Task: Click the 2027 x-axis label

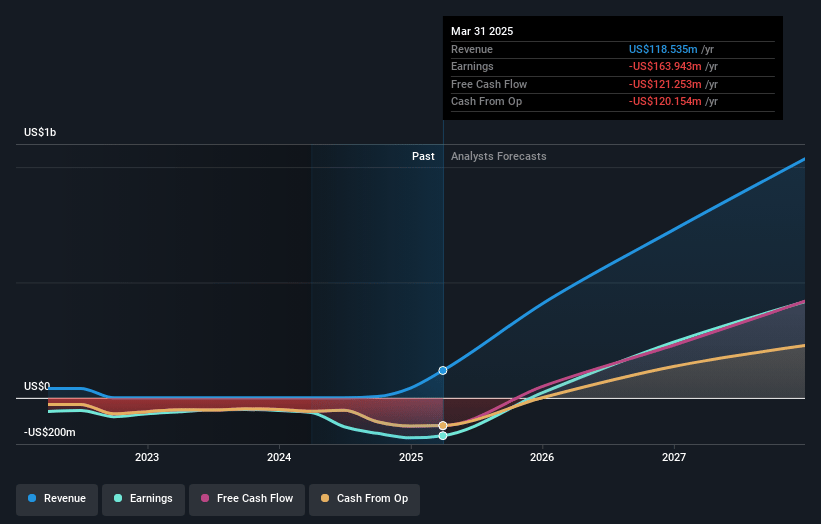Action: [674, 457]
